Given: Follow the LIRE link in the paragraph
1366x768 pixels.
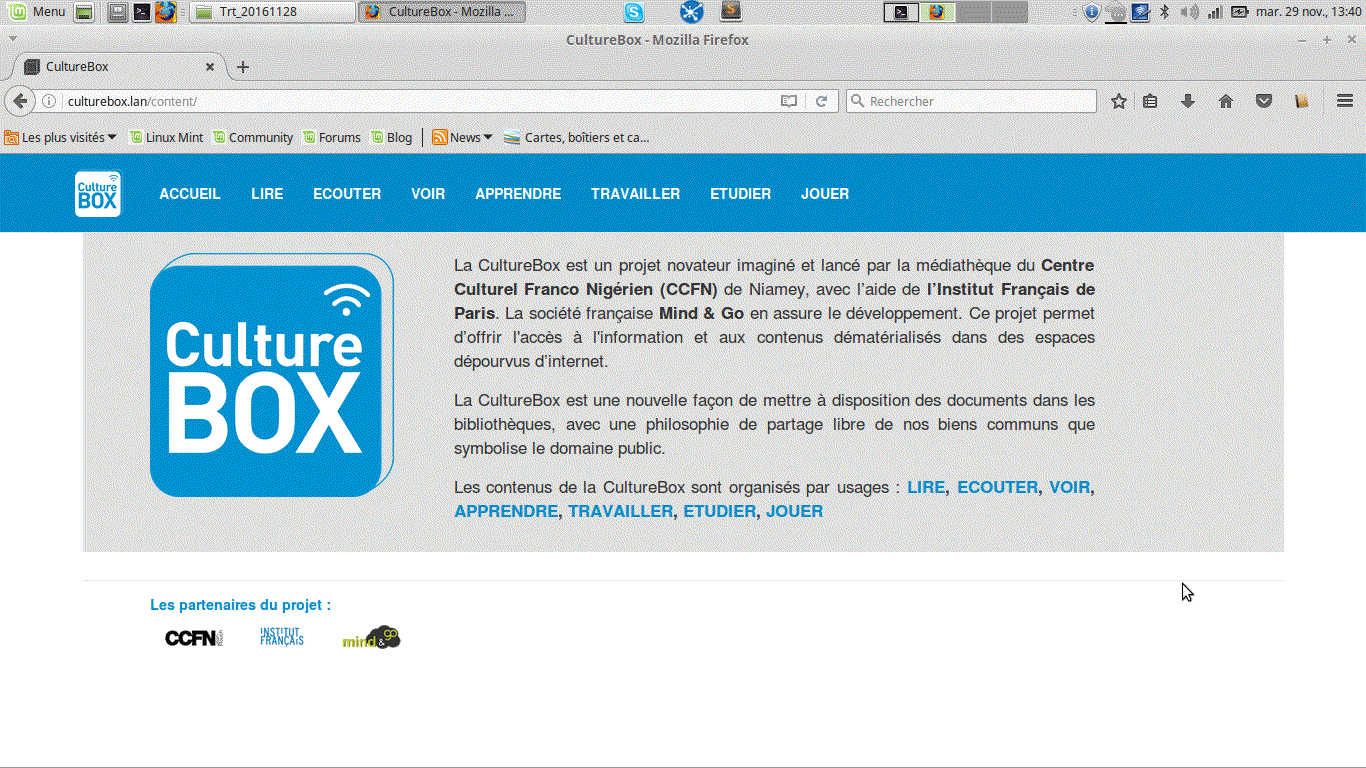Looking at the screenshot, I should coord(926,487).
